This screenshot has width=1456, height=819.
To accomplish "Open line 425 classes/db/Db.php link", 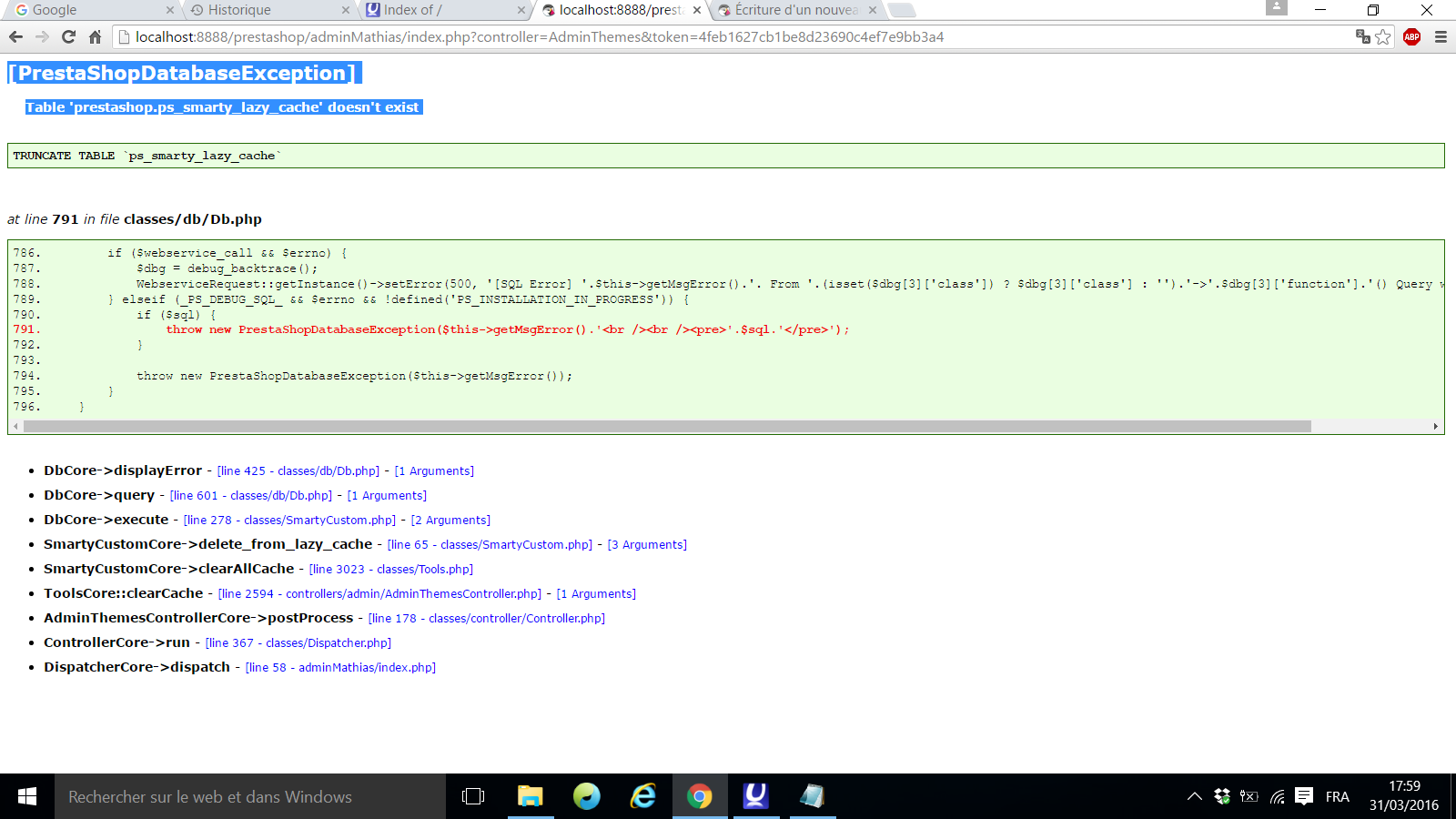I will [298, 471].
